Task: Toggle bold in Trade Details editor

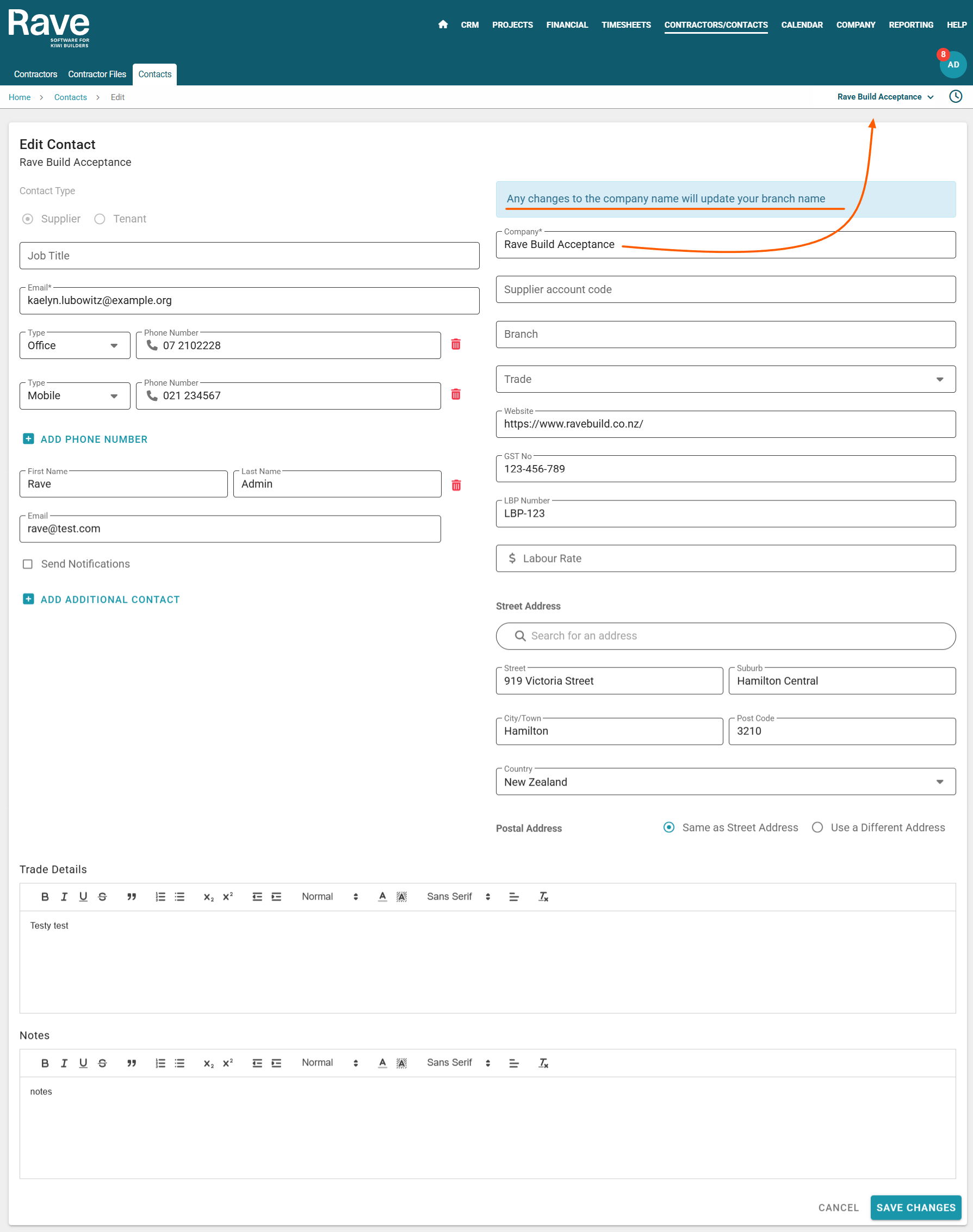Action: click(x=45, y=896)
